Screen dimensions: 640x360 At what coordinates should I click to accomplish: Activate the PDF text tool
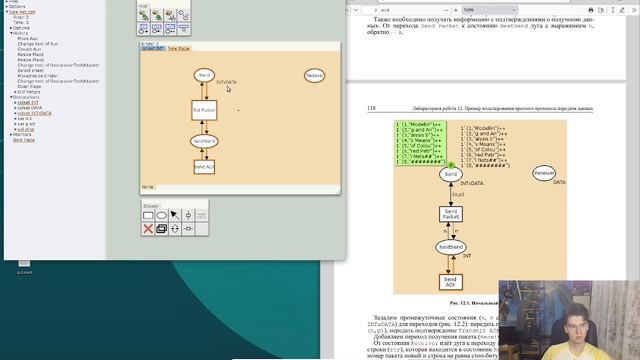pos(613,10)
